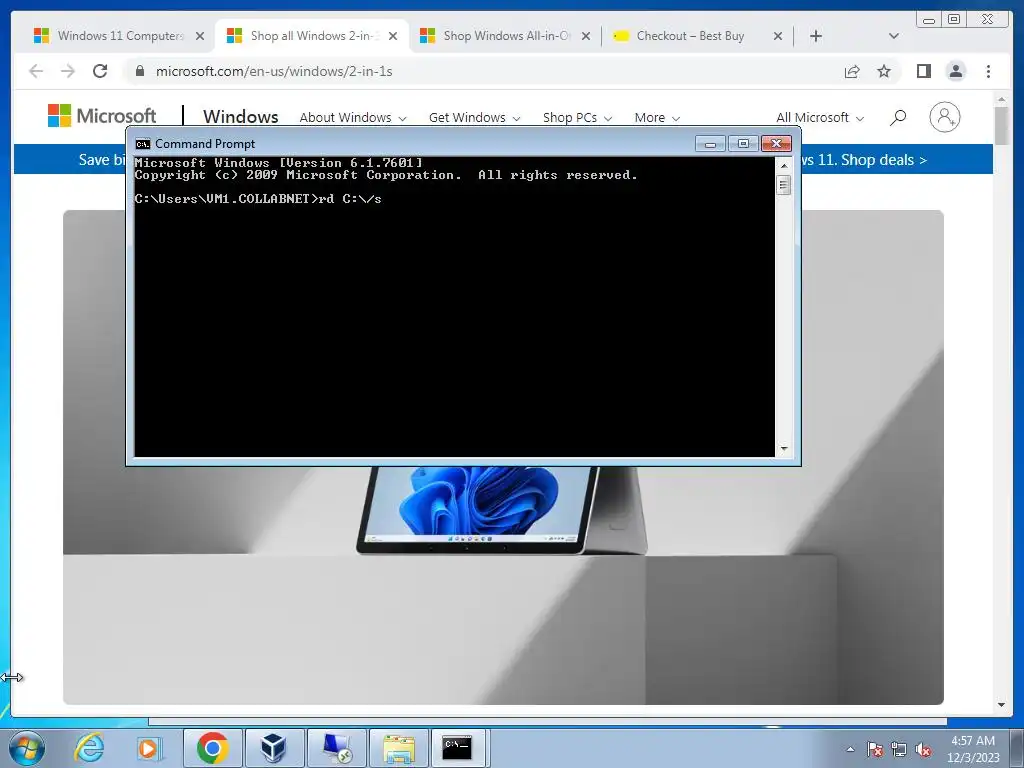1024x768 pixels.
Task: Open VirtualBox from the taskbar
Action: (x=274, y=748)
